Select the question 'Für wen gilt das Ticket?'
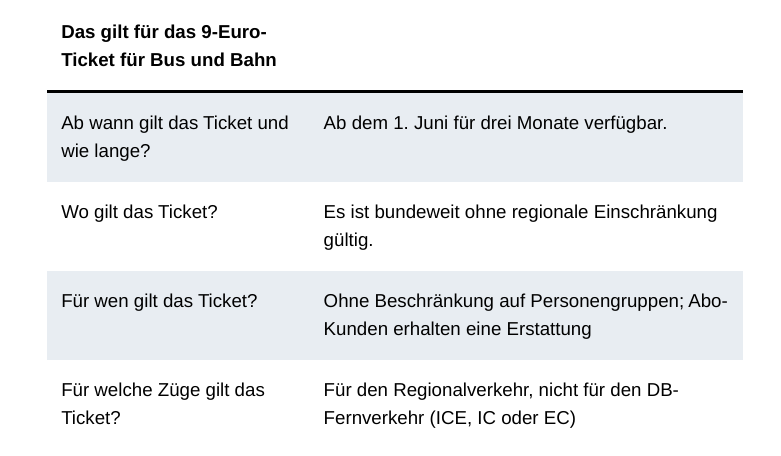781x456 pixels. pos(159,301)
